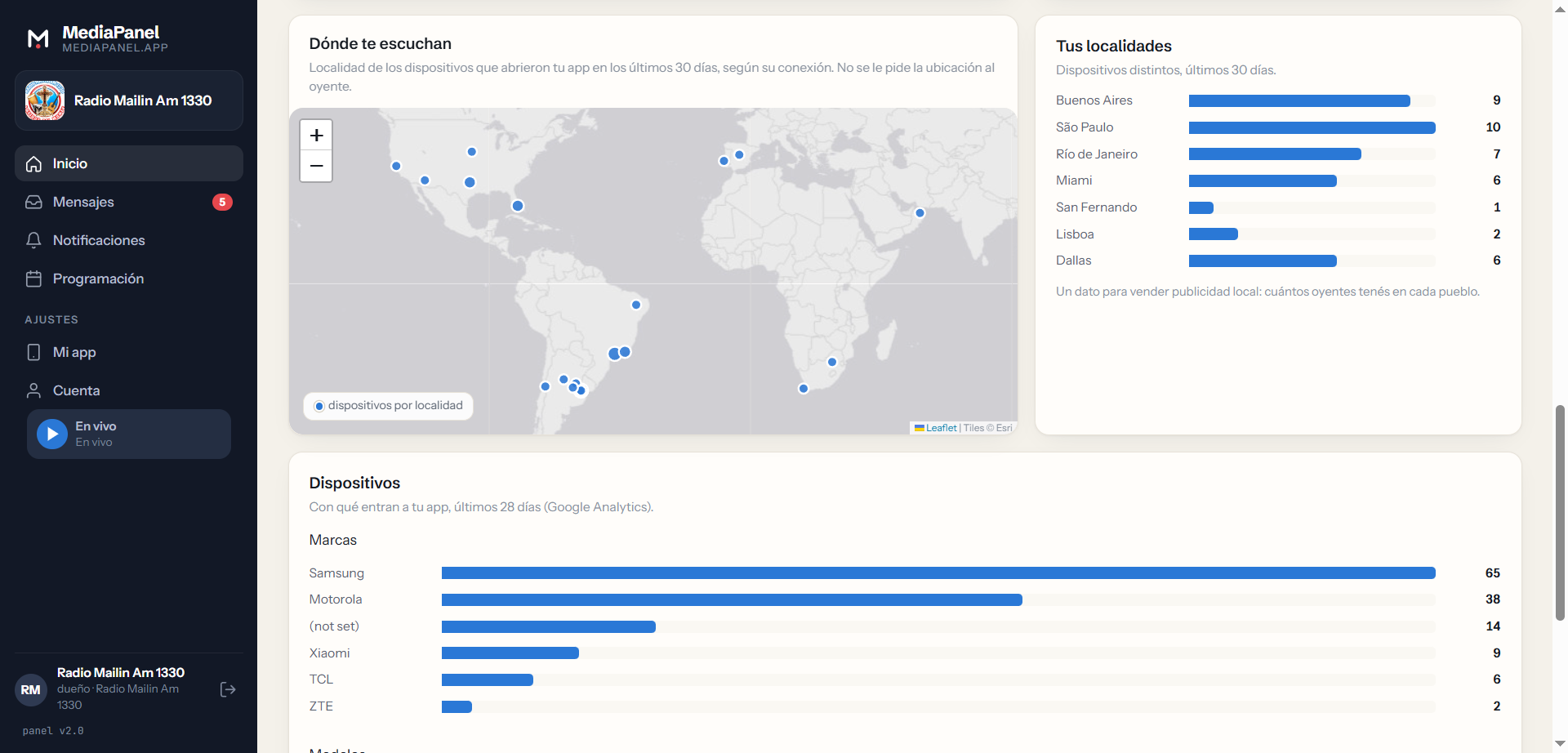Click the home icon beside Inicio
Screen dimensions: 1568x753
[33, 163]
